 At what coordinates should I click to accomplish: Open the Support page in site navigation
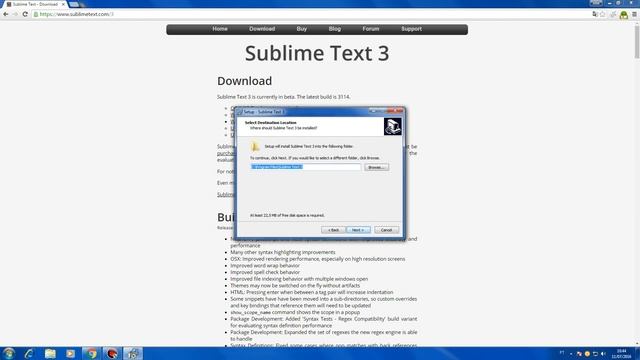[411, 29]
